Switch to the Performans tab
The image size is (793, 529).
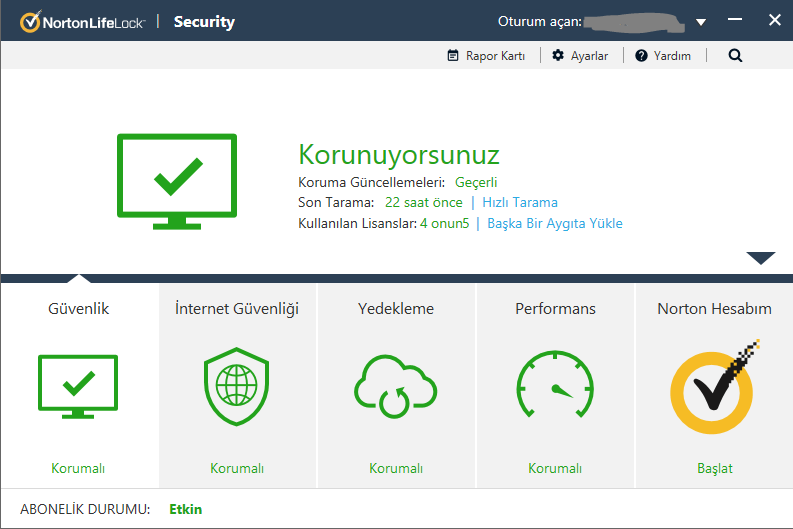pyautogui.click(x=555, y=309)
